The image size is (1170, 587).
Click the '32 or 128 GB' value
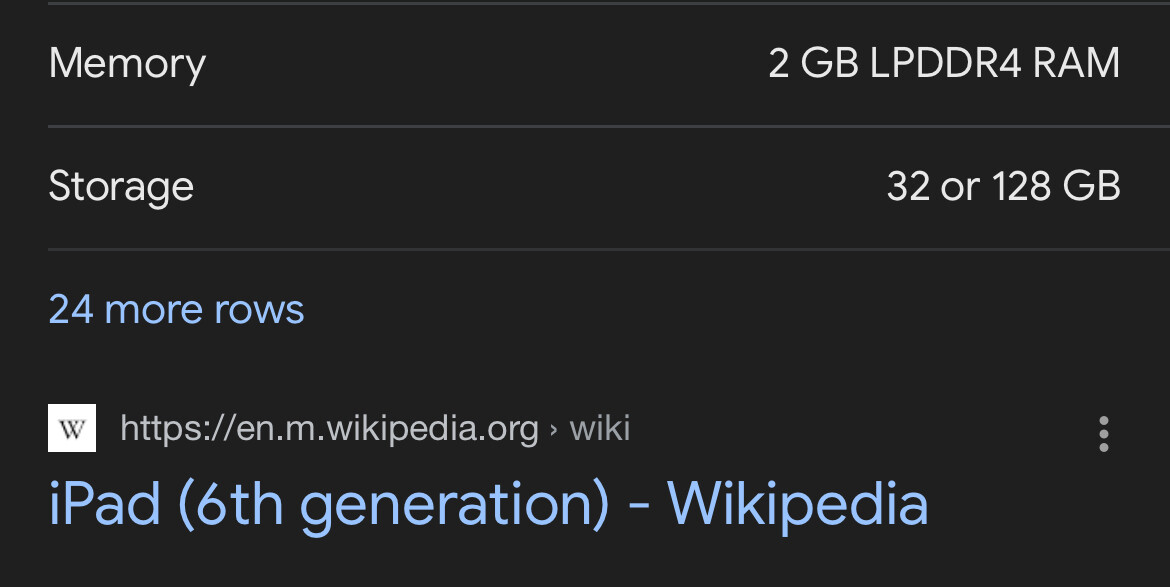(1003, 186)
